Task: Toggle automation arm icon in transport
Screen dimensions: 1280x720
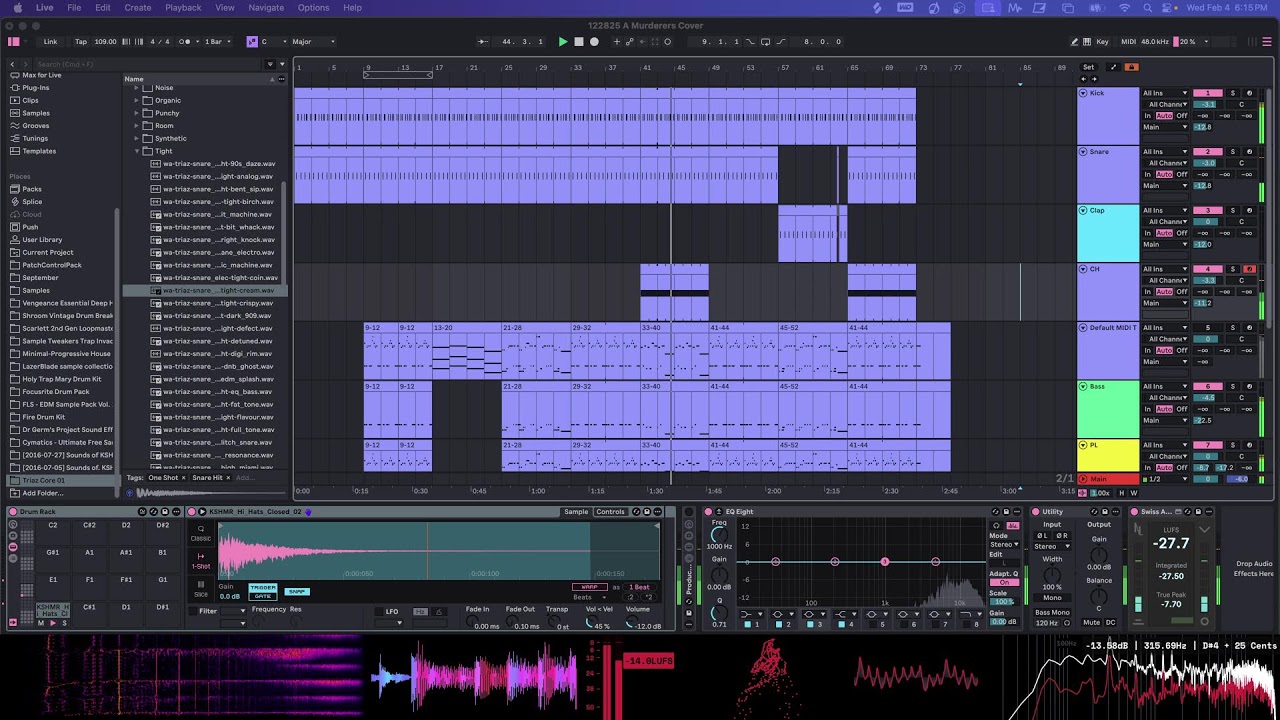Action: (x=629, y=42)
